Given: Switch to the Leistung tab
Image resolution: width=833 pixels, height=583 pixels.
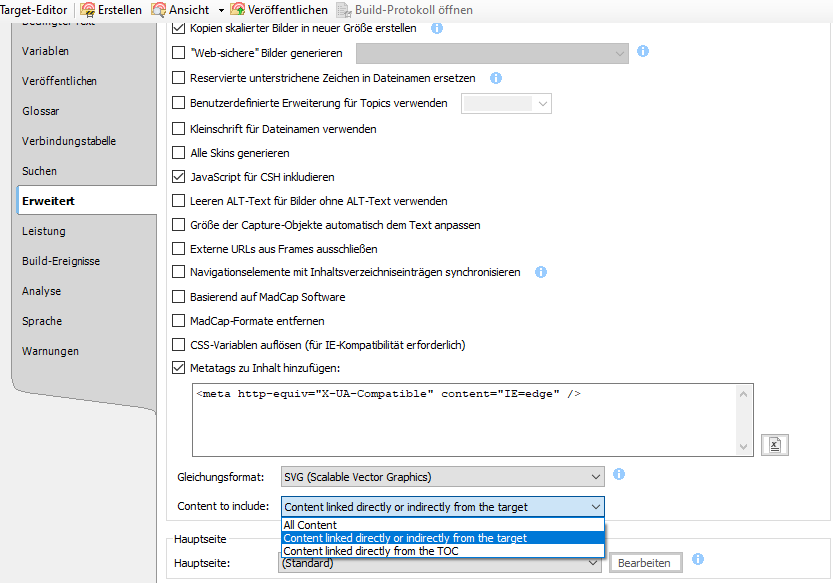Looking at the screenshot, I should 44,231.
